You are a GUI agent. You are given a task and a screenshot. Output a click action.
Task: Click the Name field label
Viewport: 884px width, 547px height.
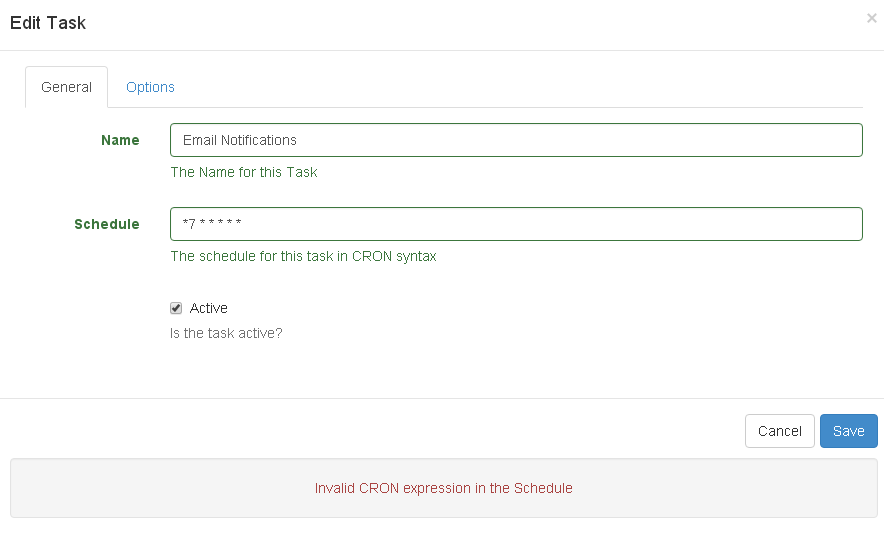[120, 140]
